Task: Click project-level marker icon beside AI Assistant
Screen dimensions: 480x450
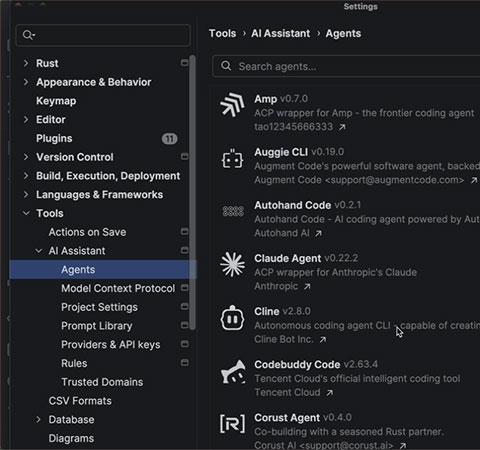Action: (184, 250)
